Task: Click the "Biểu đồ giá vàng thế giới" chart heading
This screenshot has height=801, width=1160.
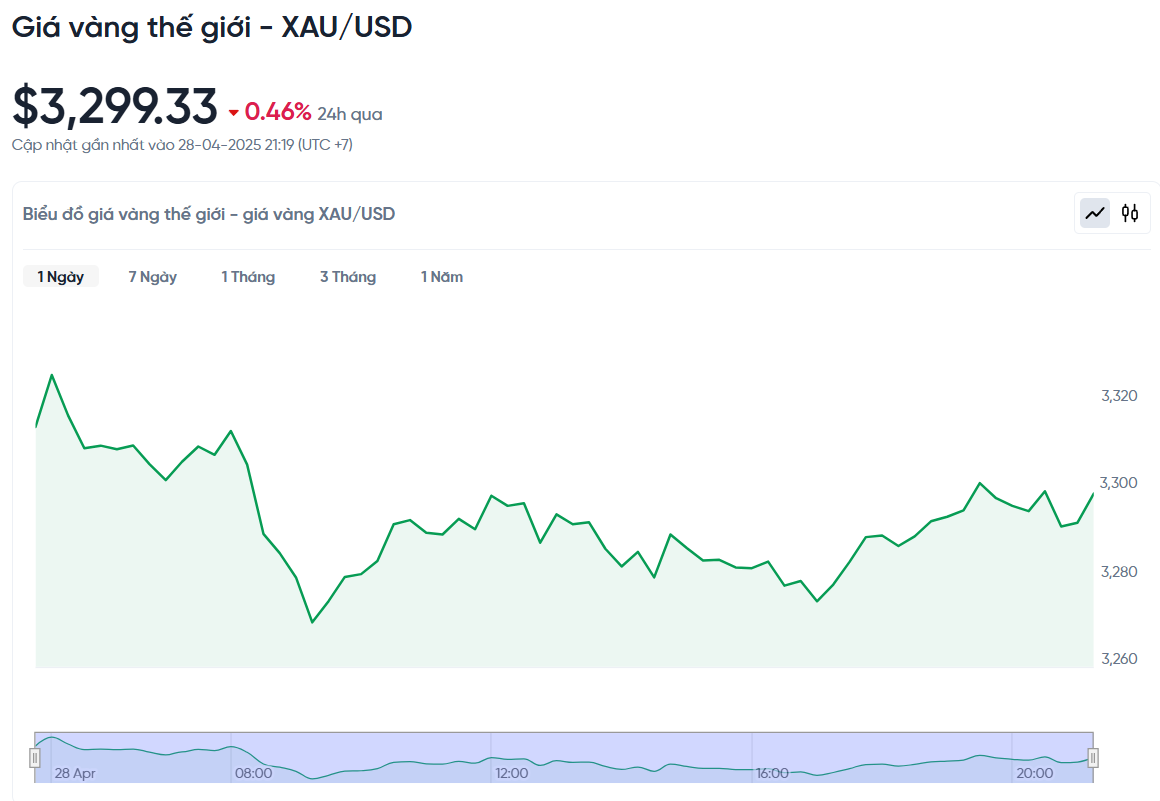Action: click(x=209, y=214)
